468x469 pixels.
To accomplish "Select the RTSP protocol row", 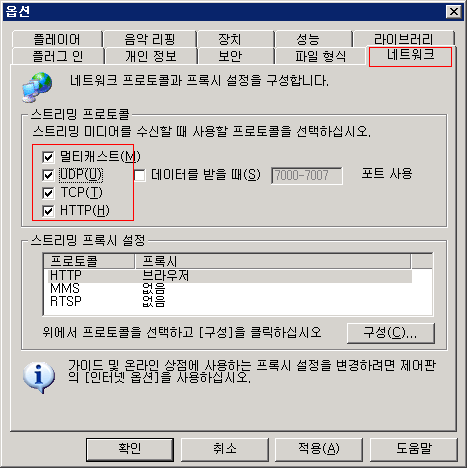I will click(230, 301).
